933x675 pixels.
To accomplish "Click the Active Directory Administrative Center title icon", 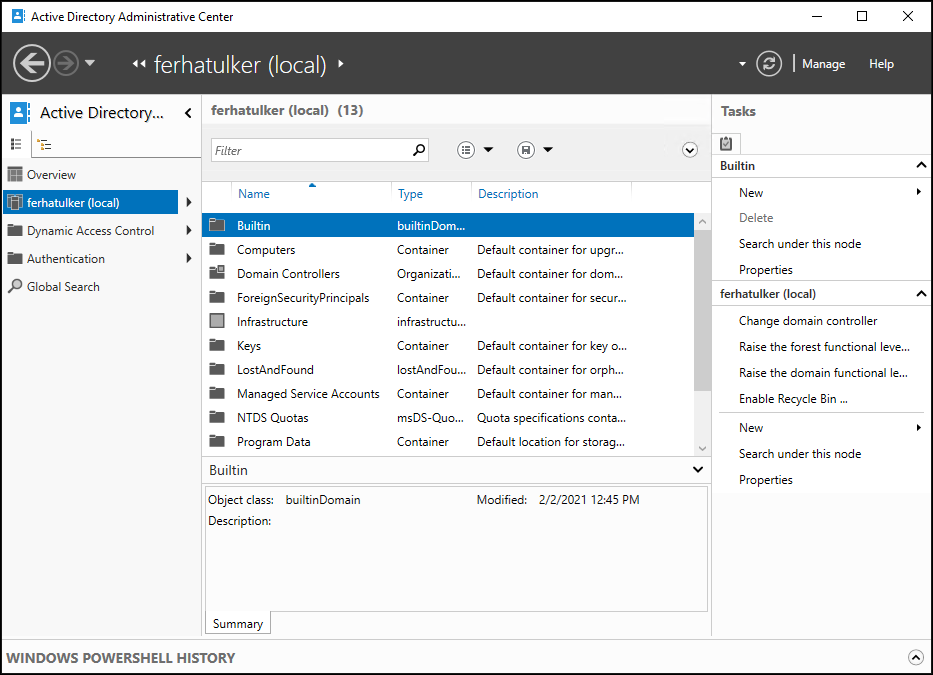I will [18, 16].
